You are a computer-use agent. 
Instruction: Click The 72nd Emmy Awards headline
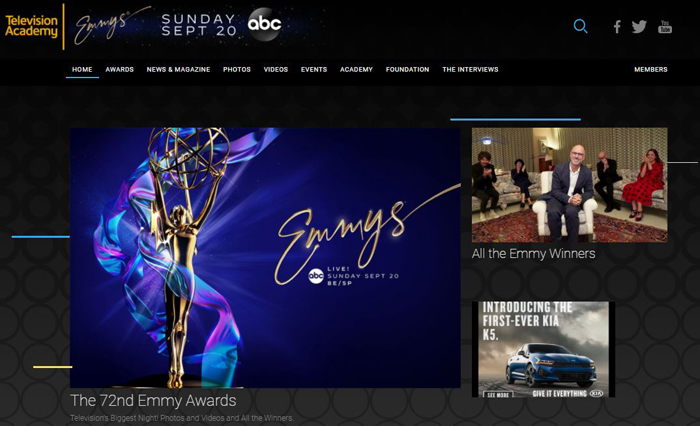(153, 401)
